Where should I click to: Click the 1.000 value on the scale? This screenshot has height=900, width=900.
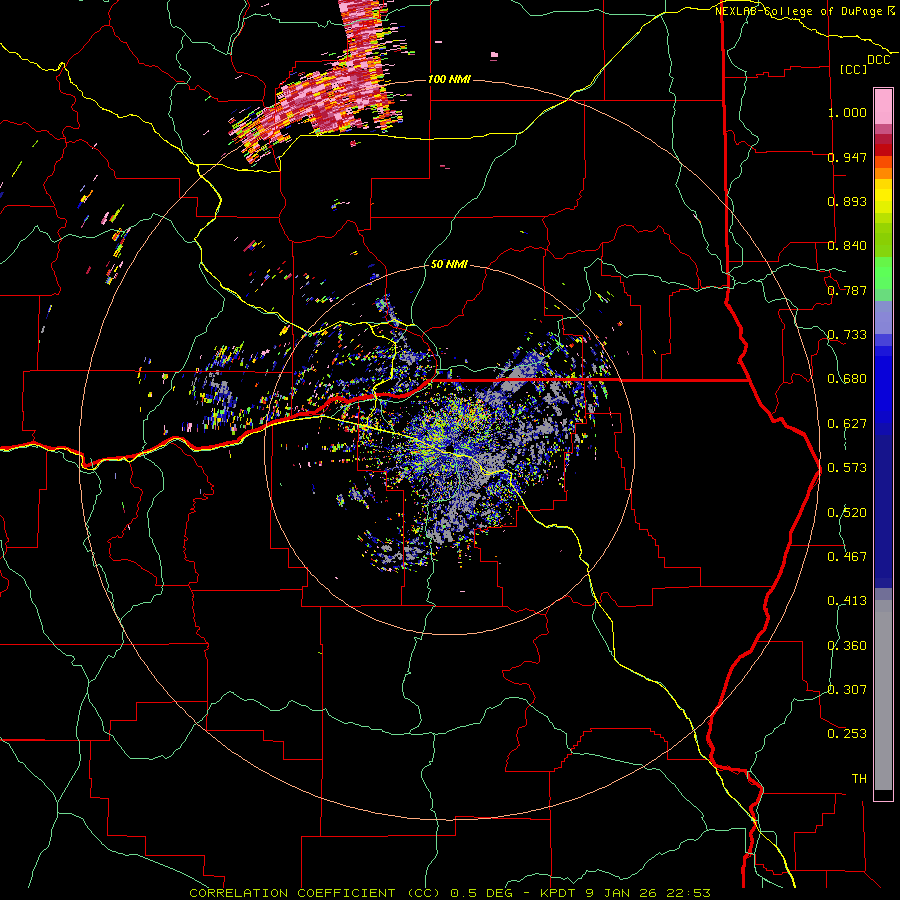[x=847, y=112]
